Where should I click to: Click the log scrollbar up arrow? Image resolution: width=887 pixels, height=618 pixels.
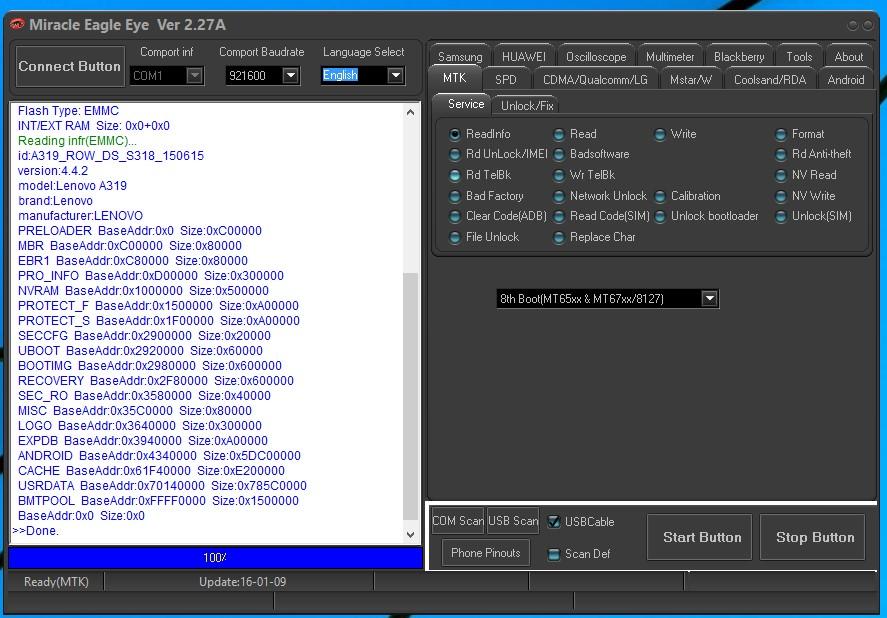411,113
